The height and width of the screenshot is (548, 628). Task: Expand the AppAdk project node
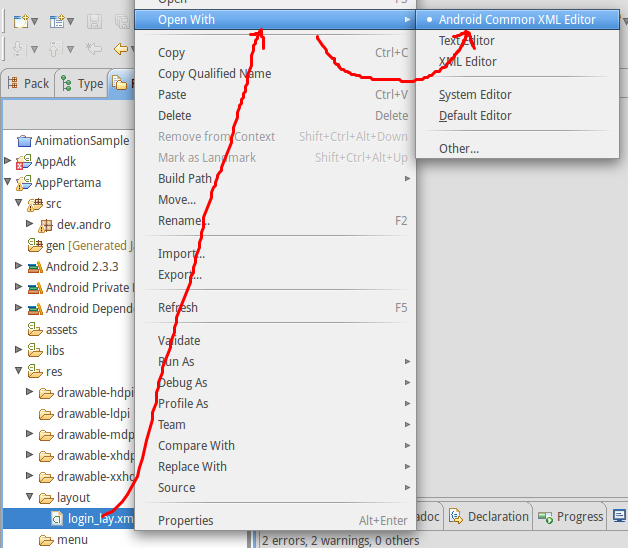(7, 161)
